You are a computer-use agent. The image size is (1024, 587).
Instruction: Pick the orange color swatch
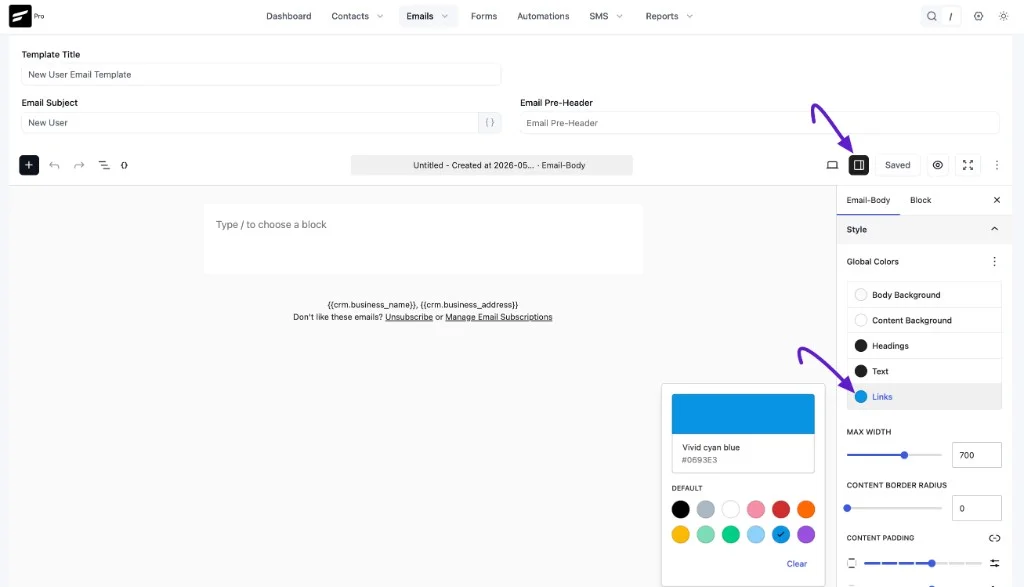coord(806,509)
